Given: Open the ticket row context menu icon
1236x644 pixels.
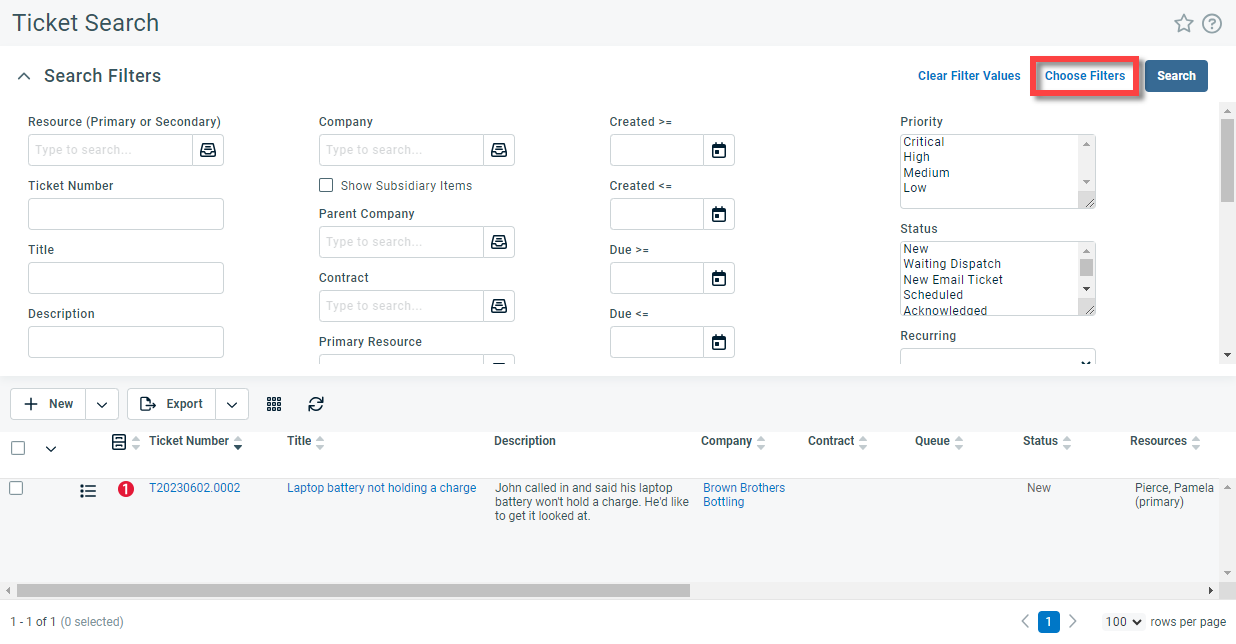Looking at the screenshot, I should pyautogui.click(x=88, y=490).
